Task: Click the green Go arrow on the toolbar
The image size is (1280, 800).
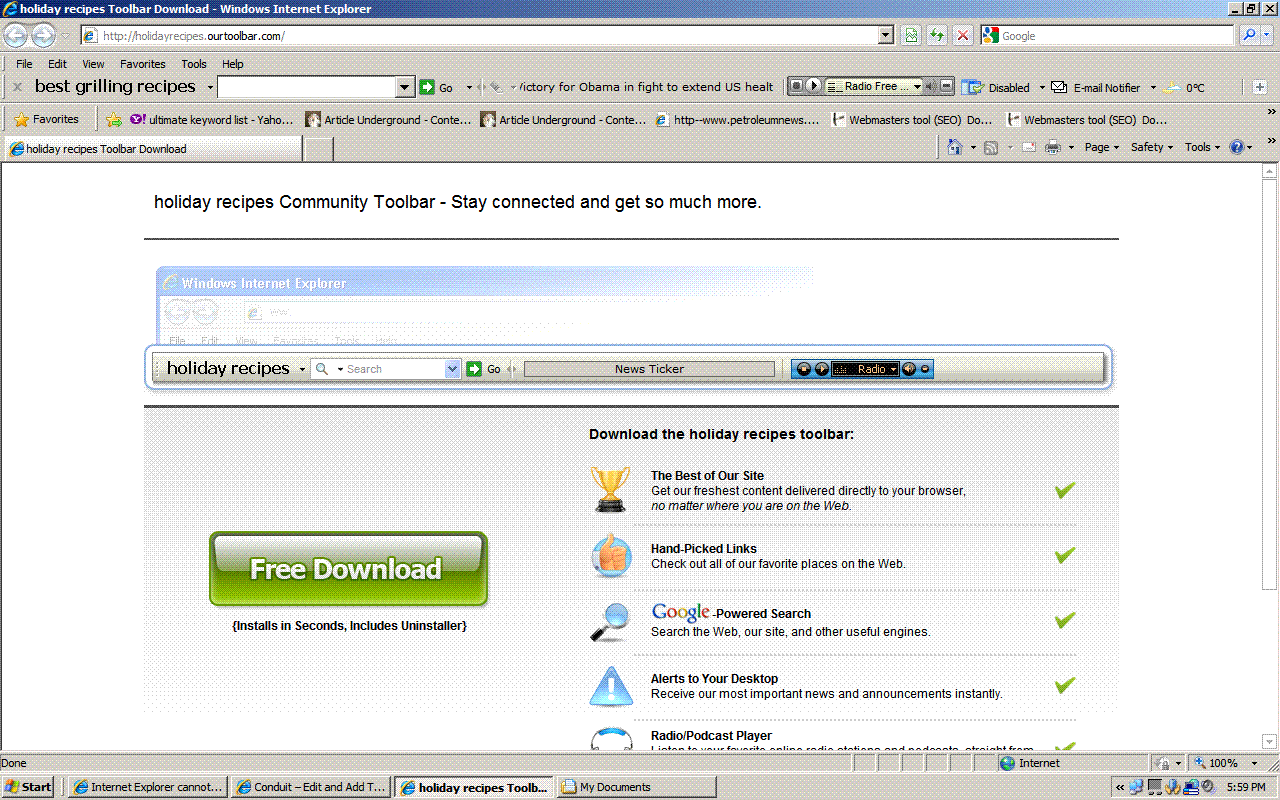Action: point(427,87)
